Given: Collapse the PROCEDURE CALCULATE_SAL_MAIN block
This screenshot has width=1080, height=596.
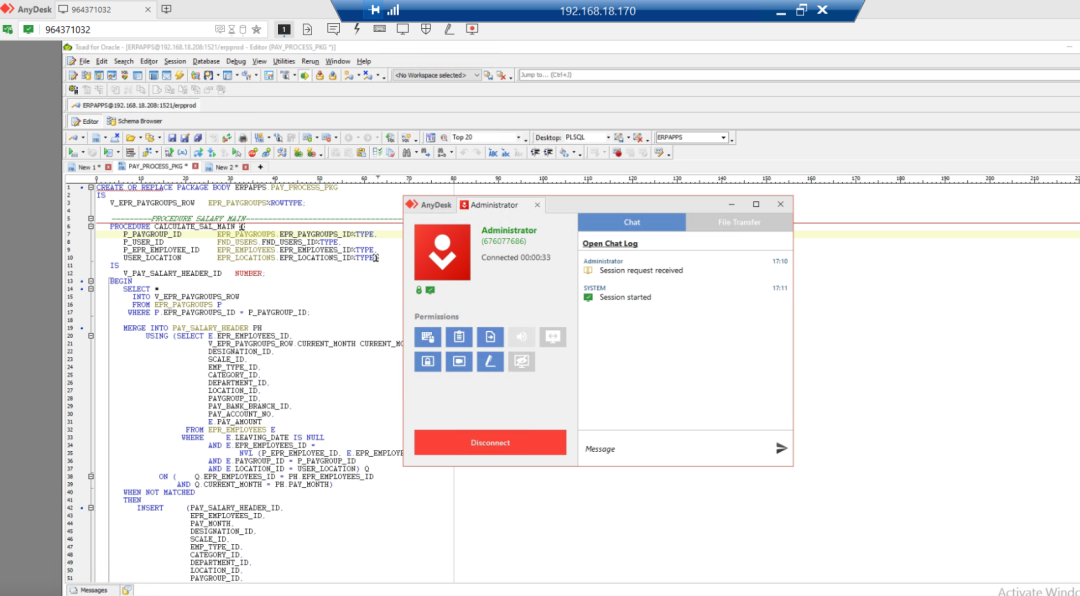Looking at the screenshot, I should click(91, 227).
